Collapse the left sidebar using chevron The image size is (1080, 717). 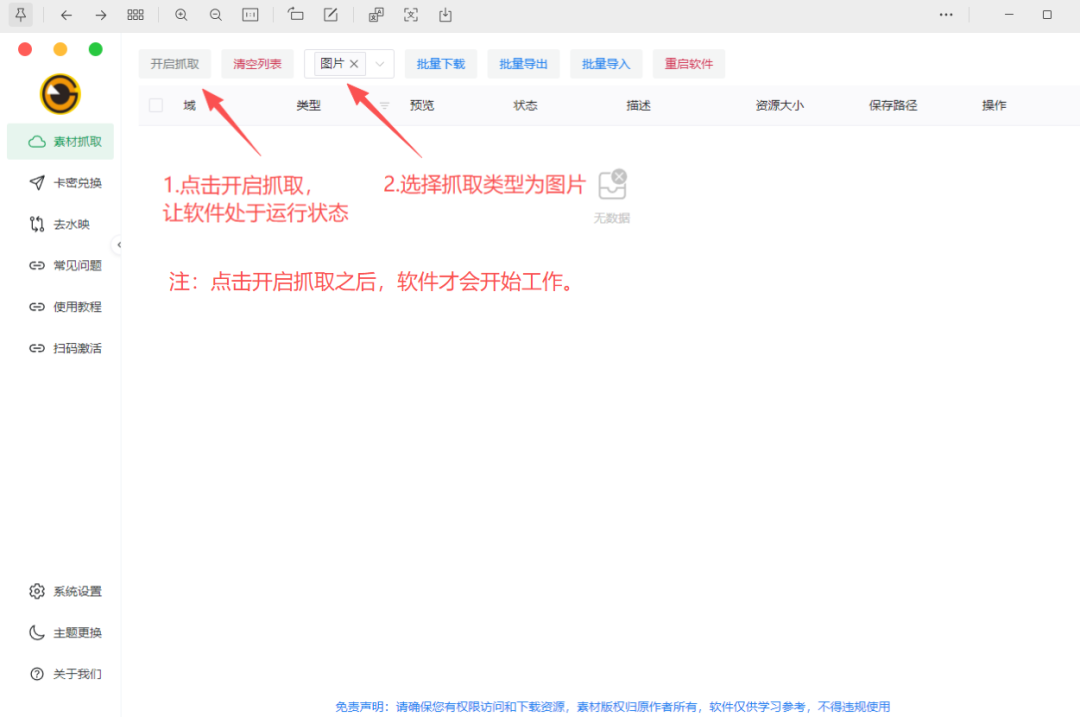[x=119, y=245]
